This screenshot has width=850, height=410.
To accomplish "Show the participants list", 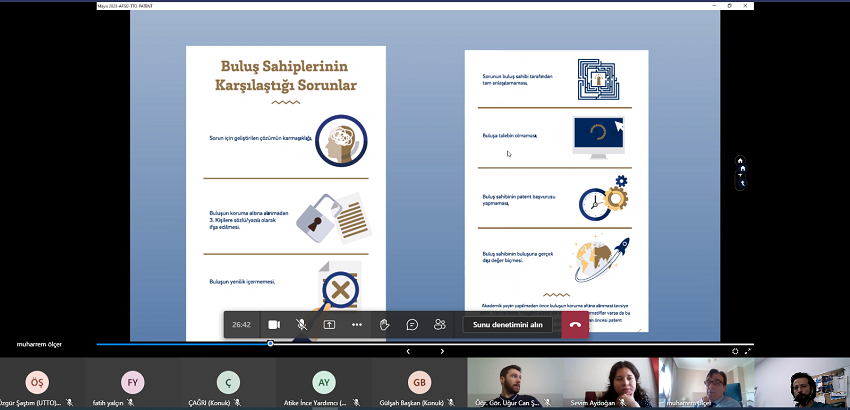I will 439,325.
